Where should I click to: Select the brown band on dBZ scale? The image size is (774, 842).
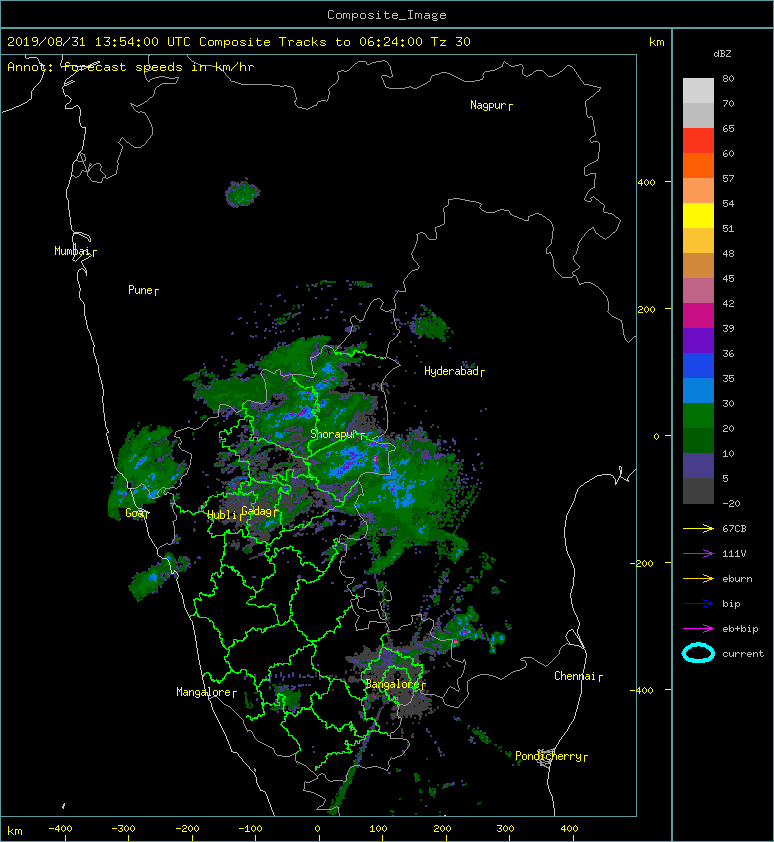(698, 265)
